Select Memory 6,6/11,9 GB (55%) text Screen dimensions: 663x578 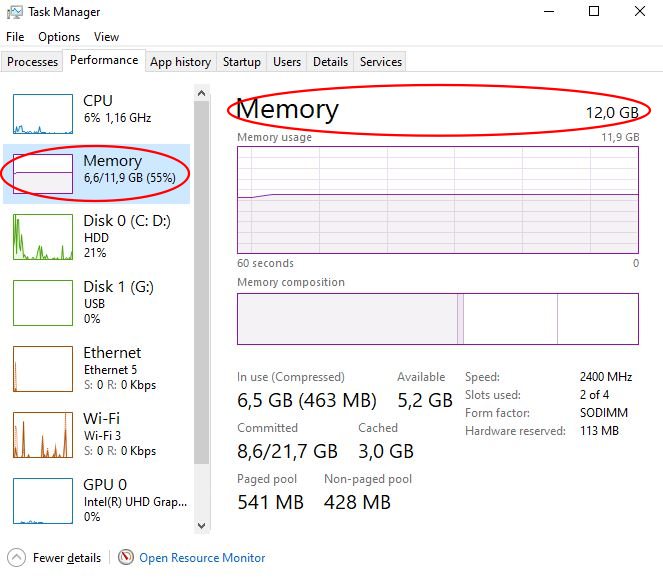pyautogui.click(x=129, y=169)
